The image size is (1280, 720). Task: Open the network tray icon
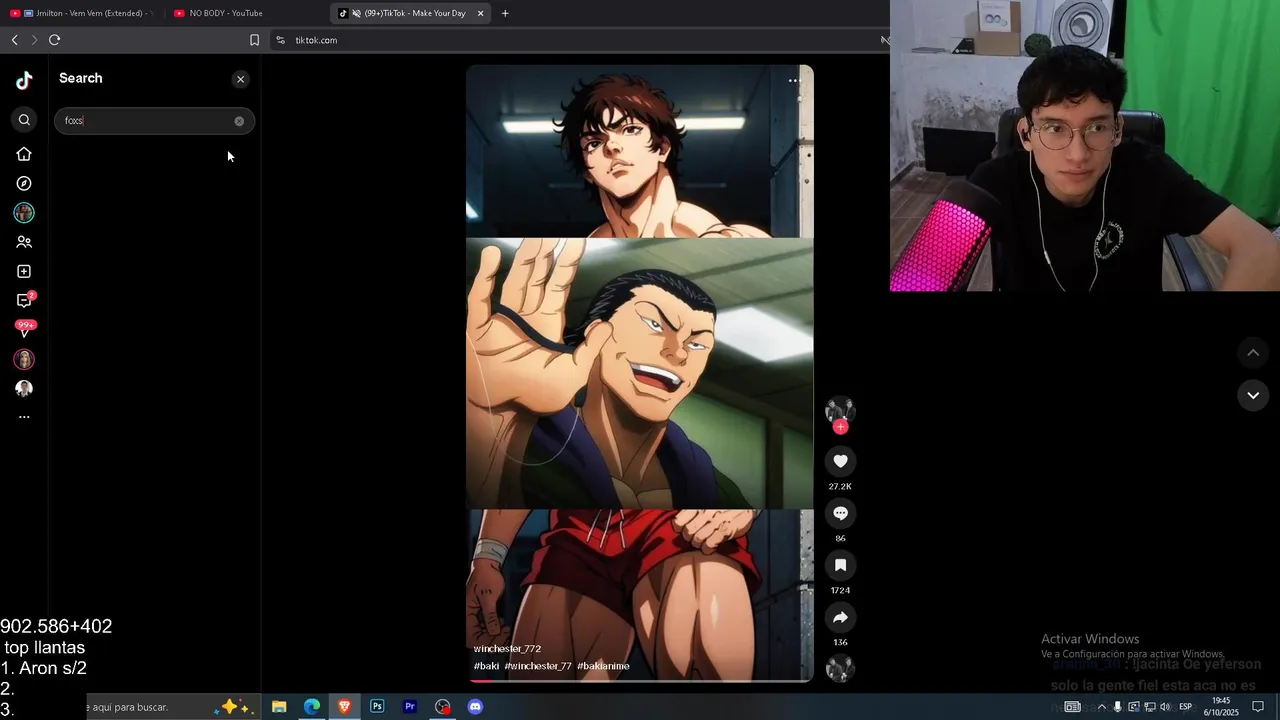point(1149,707)
